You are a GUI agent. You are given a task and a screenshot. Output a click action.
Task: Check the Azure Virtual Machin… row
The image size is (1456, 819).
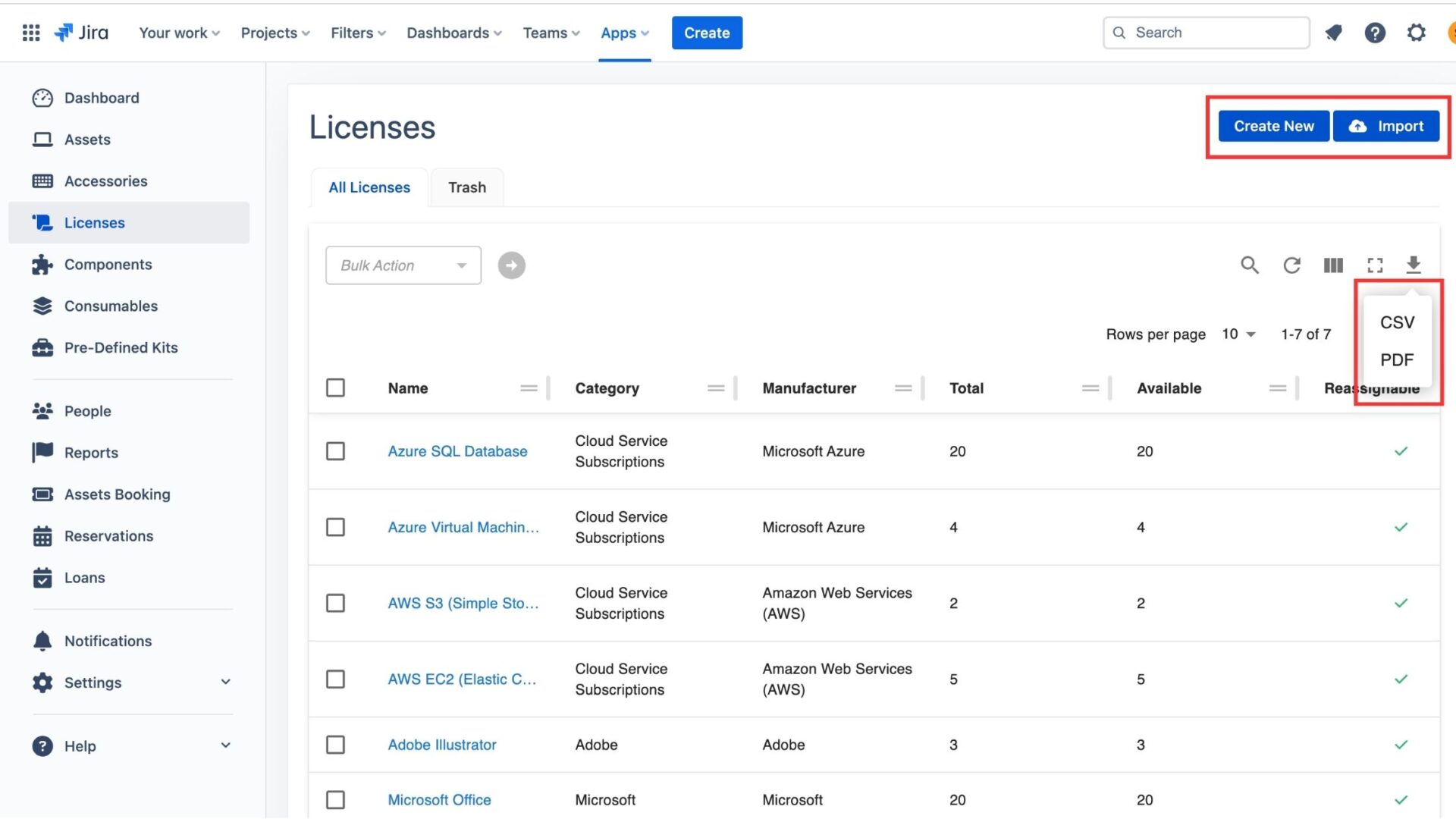point(335,527)
